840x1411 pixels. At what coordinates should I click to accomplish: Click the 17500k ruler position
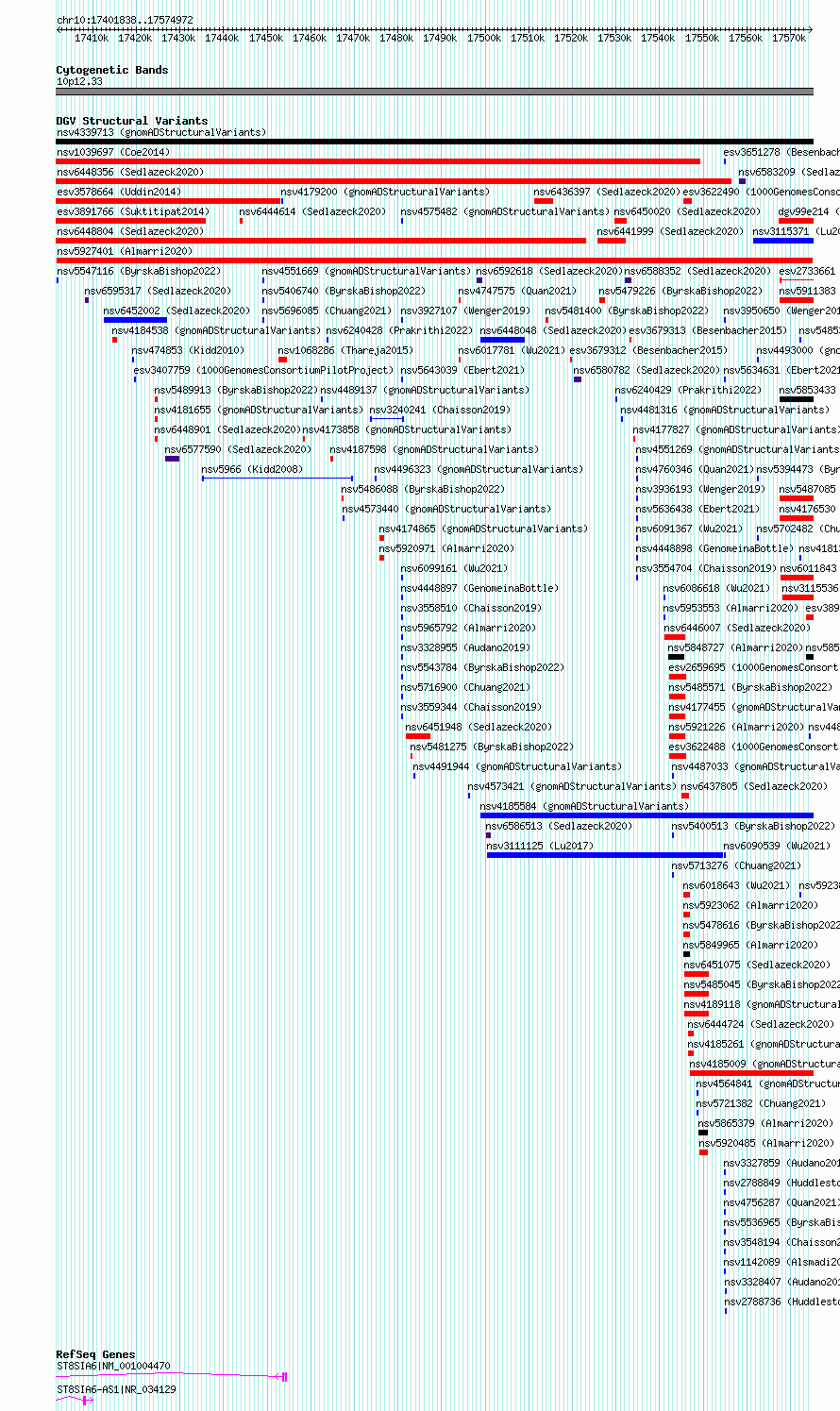coord(484,38)
